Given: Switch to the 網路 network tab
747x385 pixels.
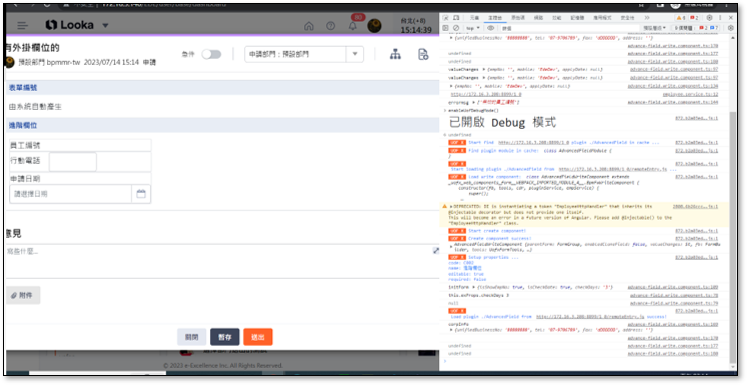Looking at the screenshot, I should (x=538, y=18).
